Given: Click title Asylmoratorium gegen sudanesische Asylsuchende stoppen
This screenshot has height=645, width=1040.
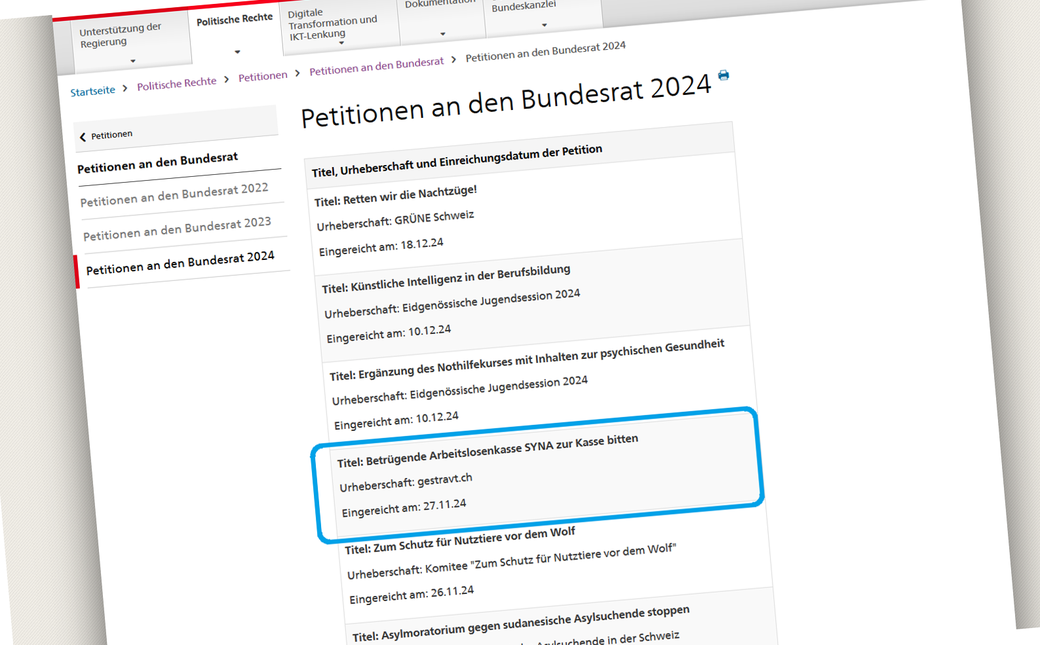Looking at the screenshot, I should tap(521, 624).
